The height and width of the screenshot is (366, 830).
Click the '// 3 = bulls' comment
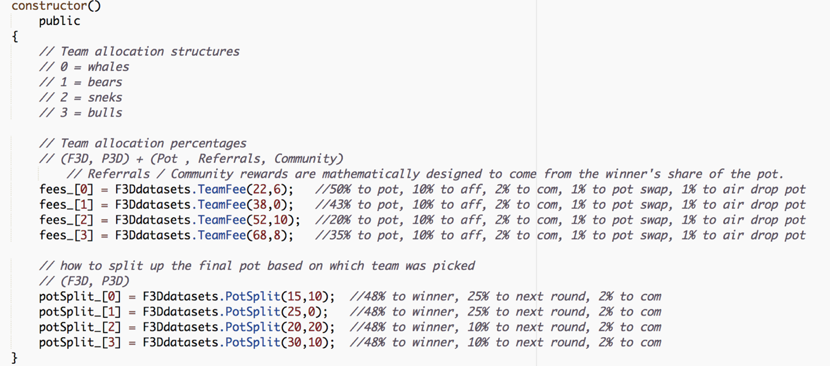click(80, 113)
